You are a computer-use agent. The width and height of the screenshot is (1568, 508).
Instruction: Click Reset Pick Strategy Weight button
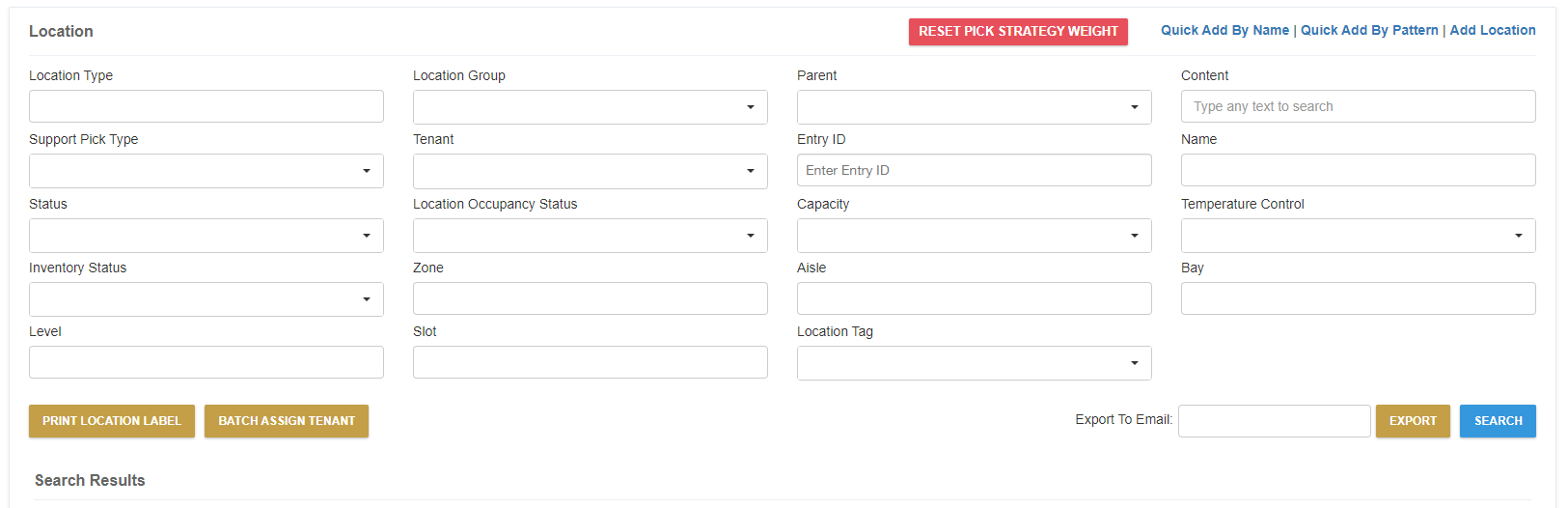[x=1018, y=31]
